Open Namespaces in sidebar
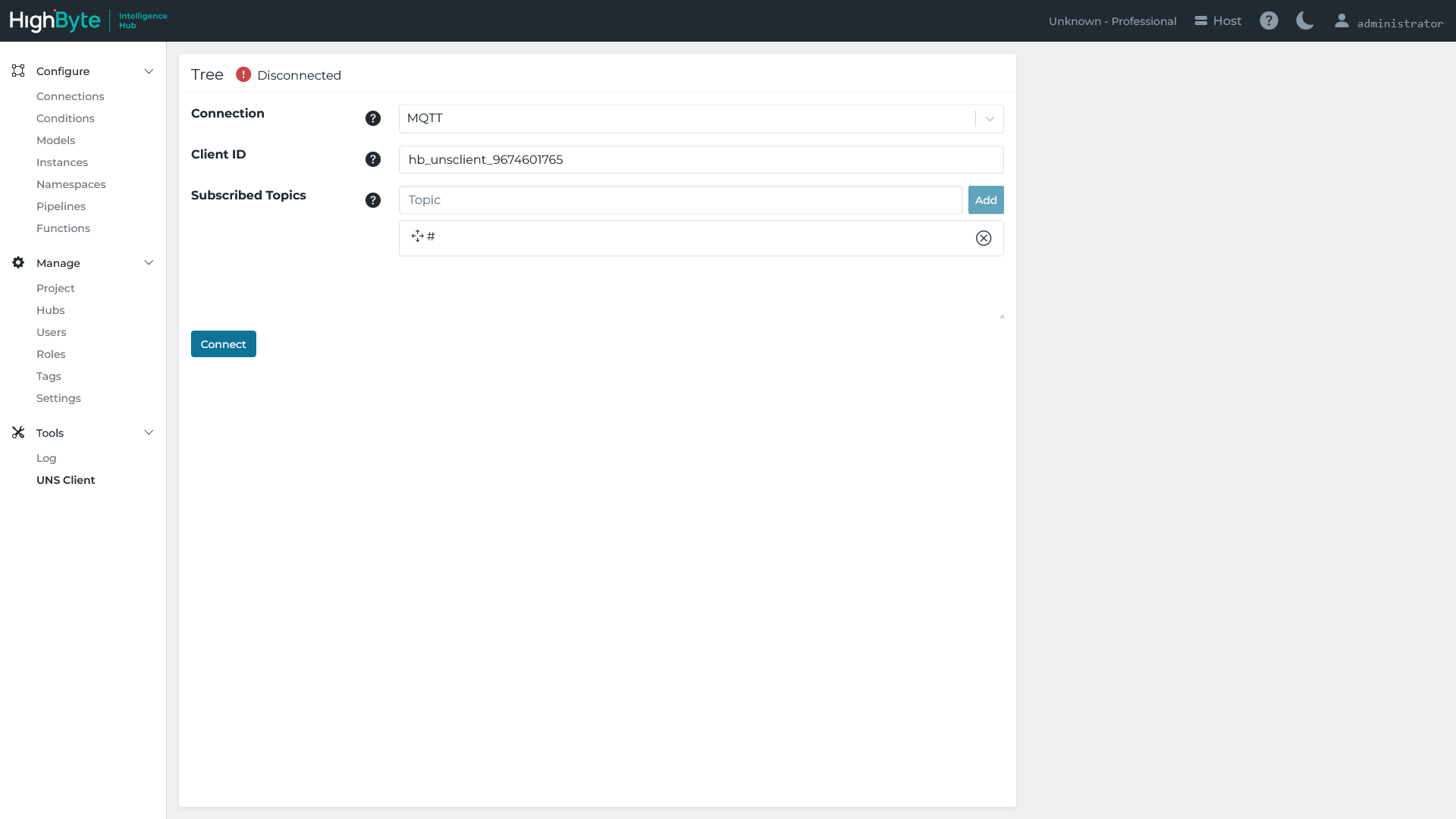Image resolution: width=1456 pixels, height=819 pixels. point(71,184)
